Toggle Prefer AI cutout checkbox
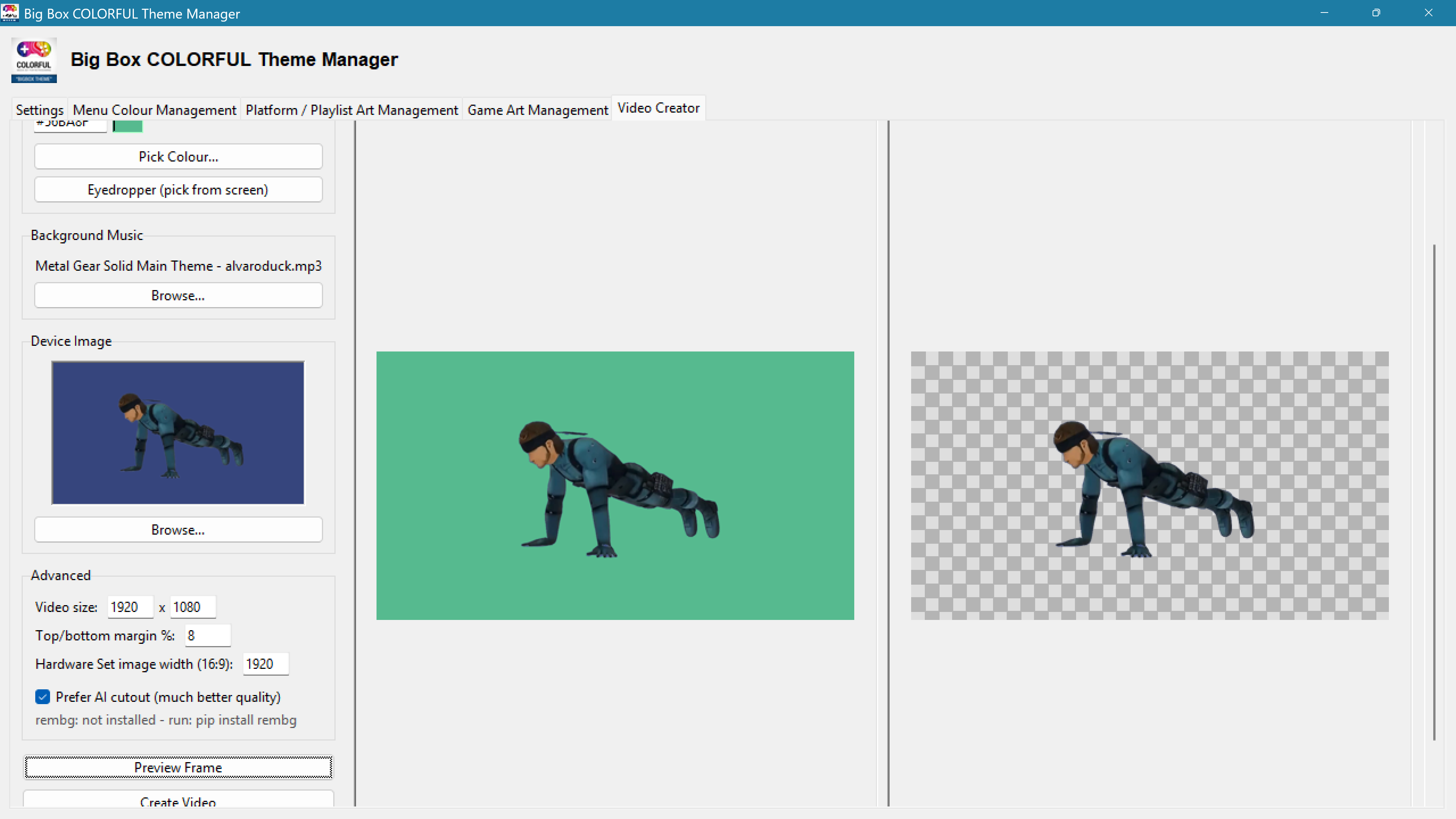This screenshot has height=819, width=1456. [42, 697]
